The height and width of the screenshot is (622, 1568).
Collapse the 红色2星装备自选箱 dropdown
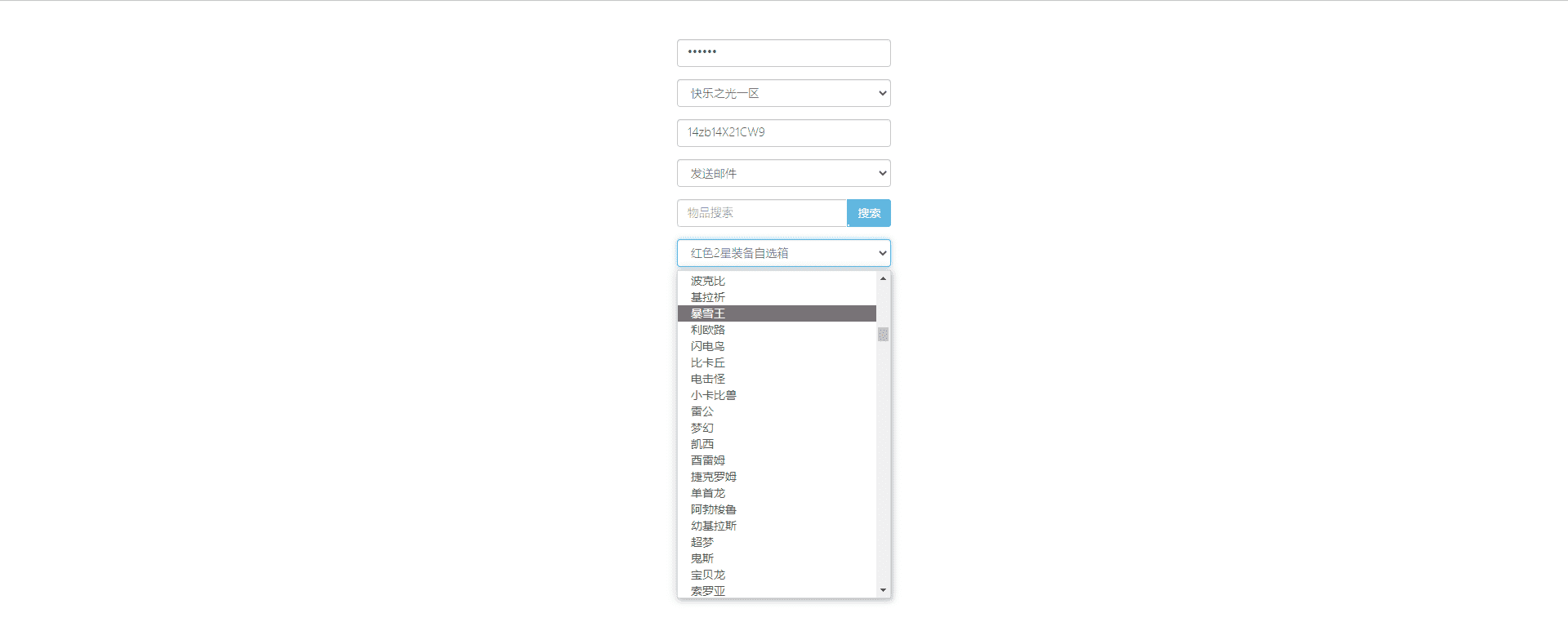pyautogui.click(x=783, y=253)
